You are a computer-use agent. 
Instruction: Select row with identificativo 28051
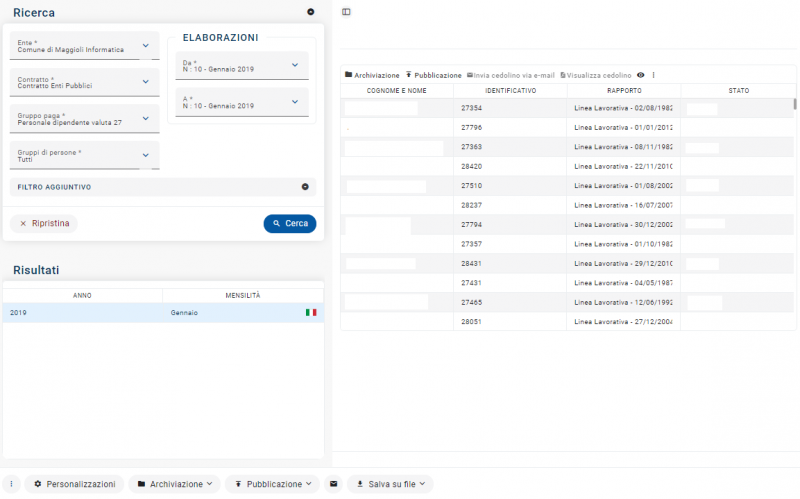coord(567,321)
